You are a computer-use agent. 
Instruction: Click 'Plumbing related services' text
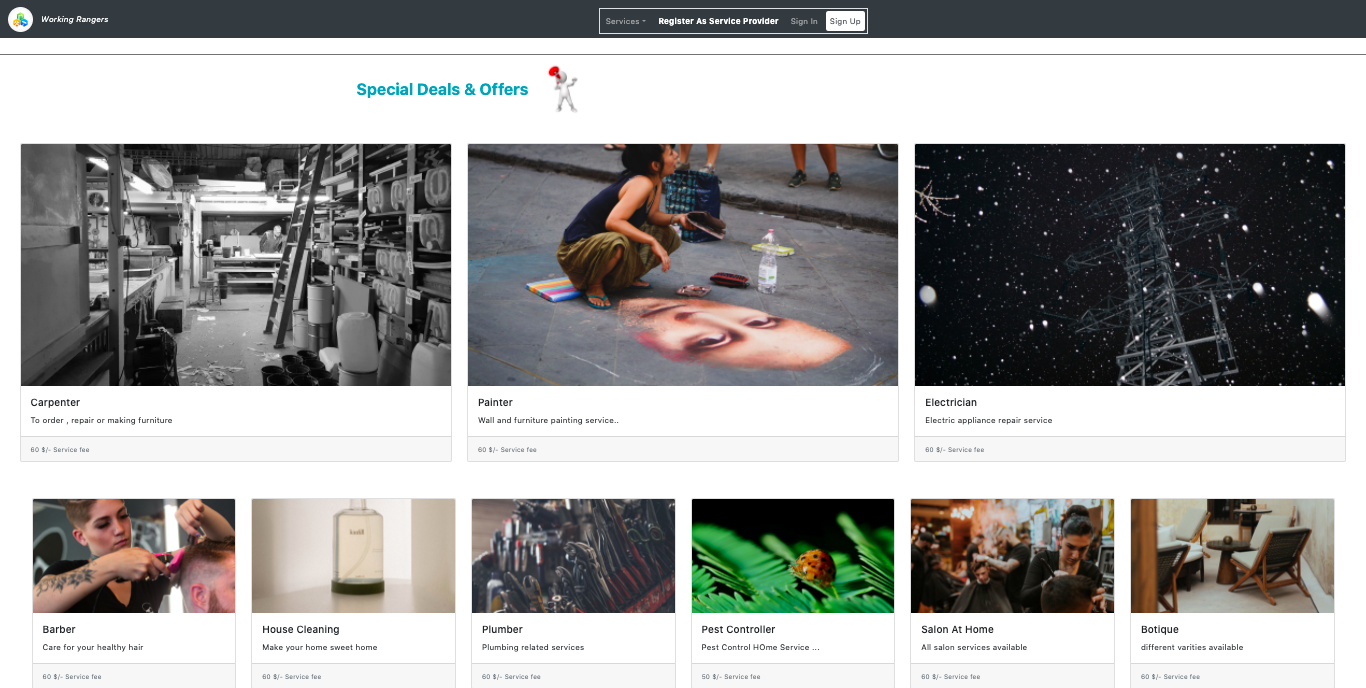(533, 647)
